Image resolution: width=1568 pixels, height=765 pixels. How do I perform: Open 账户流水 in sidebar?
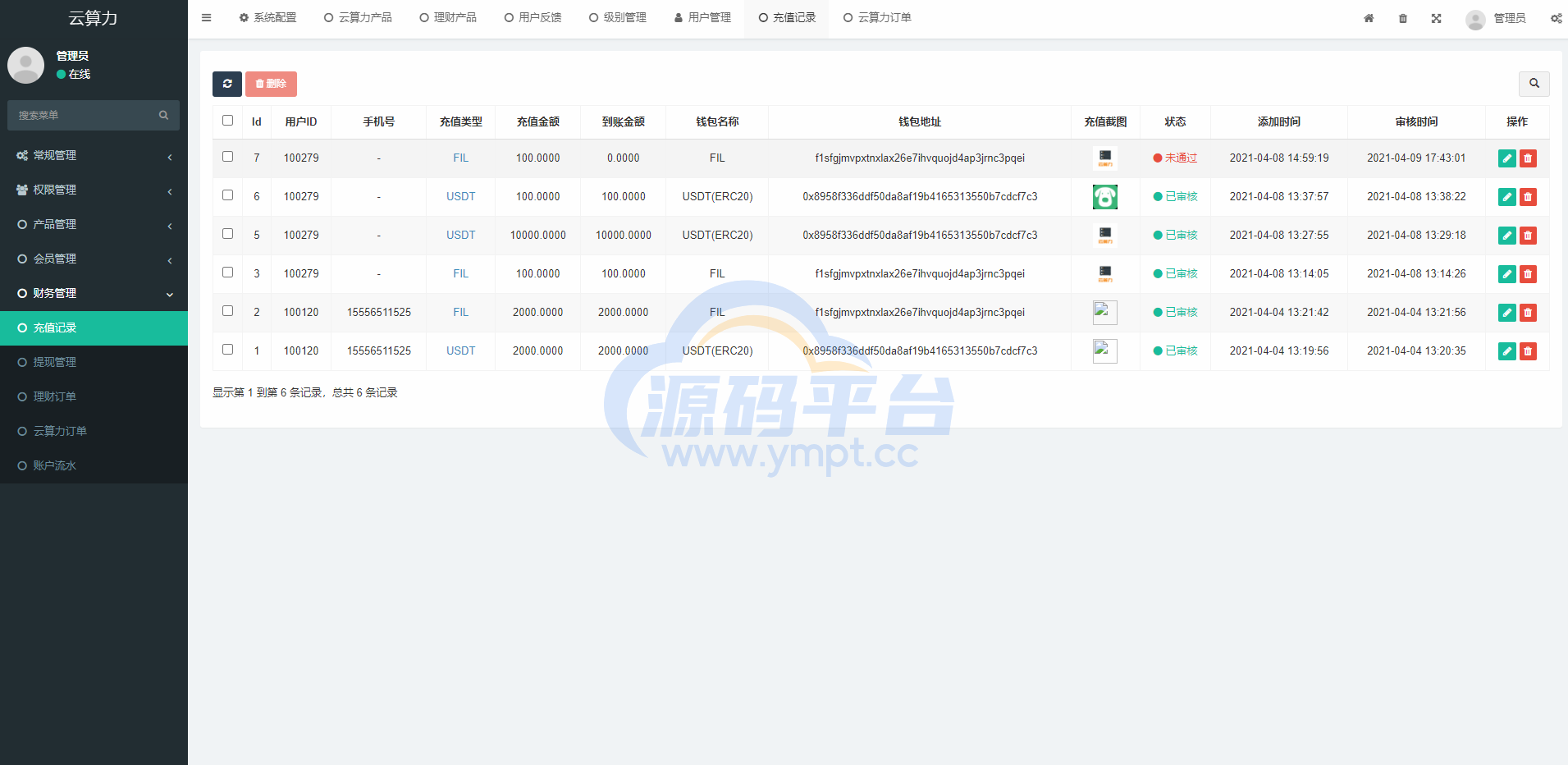click(x=94, y=466)
